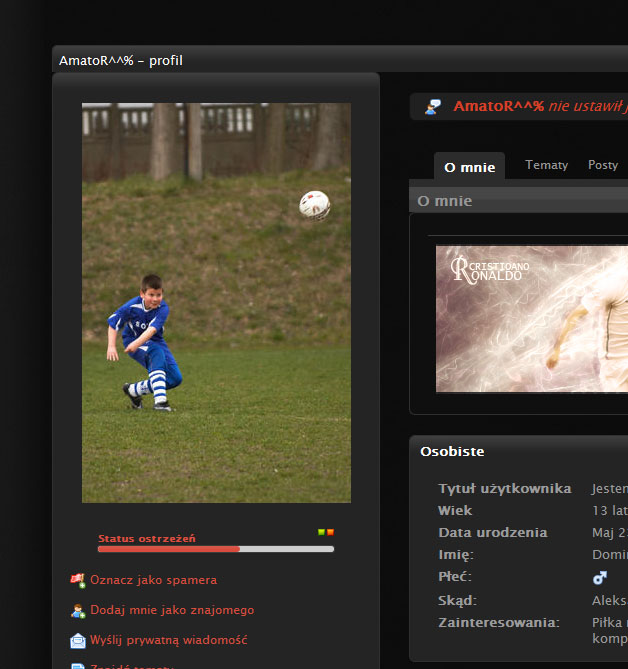Click the AmatoR^^% – profil window title

[120, 61]
